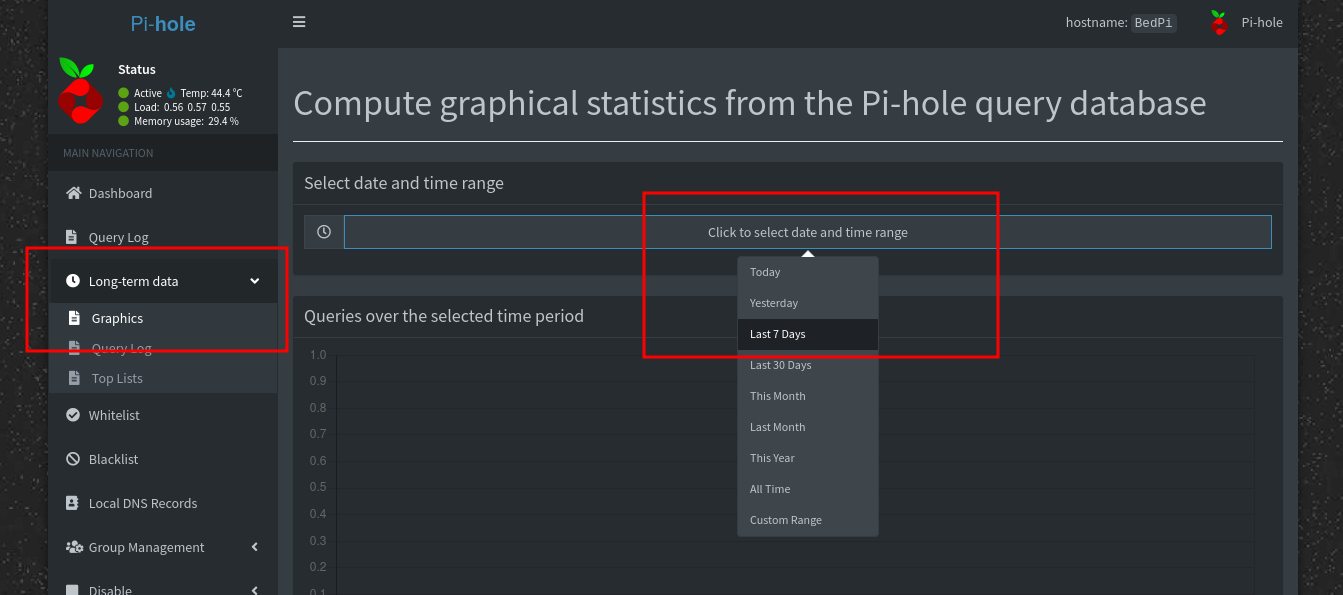Viewport: 1343px width, 595px height.
Task: Click the Status heading in the sidebar
Action: (x=137, y=69)
